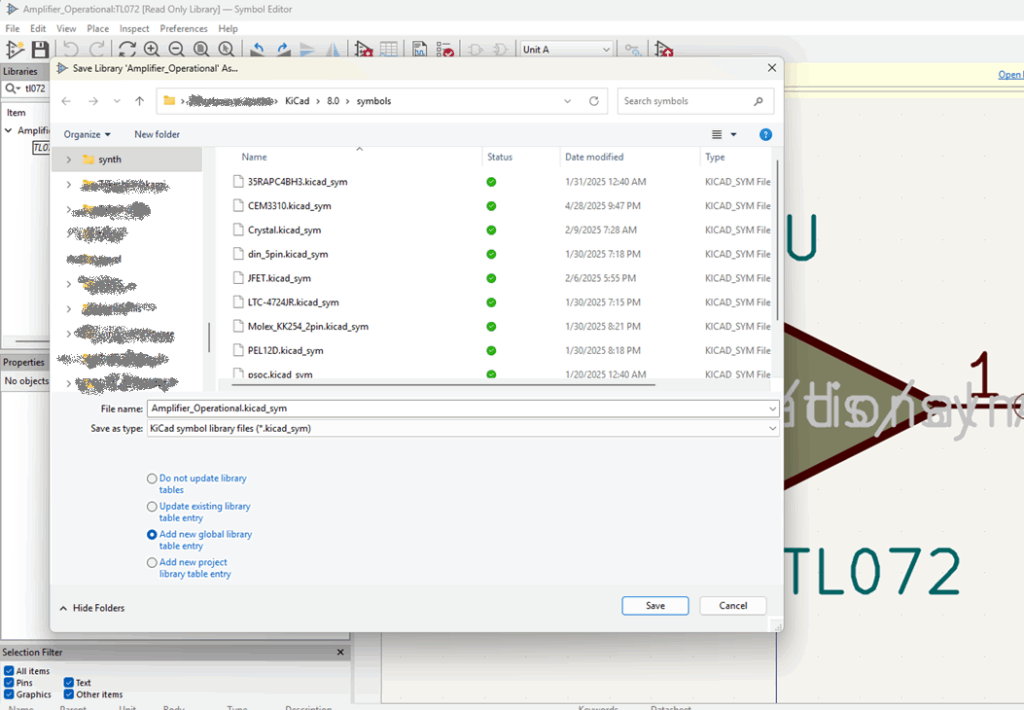Rotate symbol clockwise

tap(283, 49)
